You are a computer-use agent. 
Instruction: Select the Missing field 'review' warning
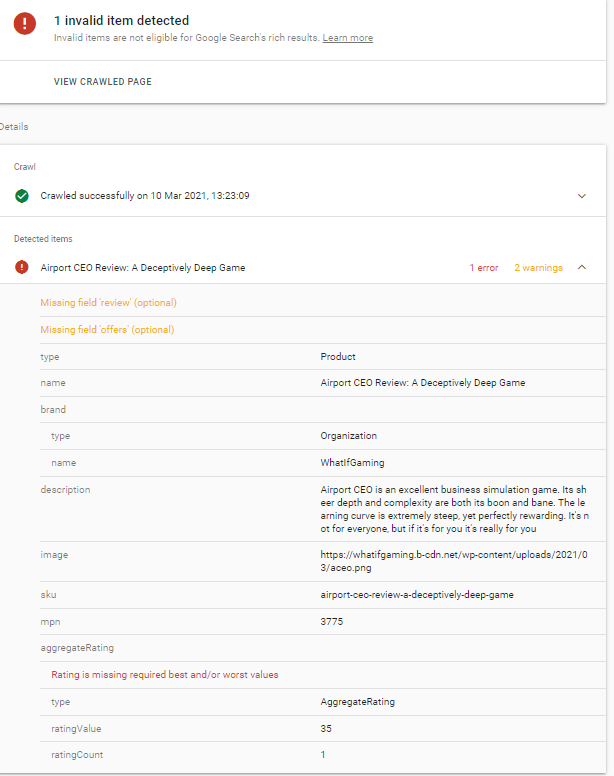tap(108, 302)
